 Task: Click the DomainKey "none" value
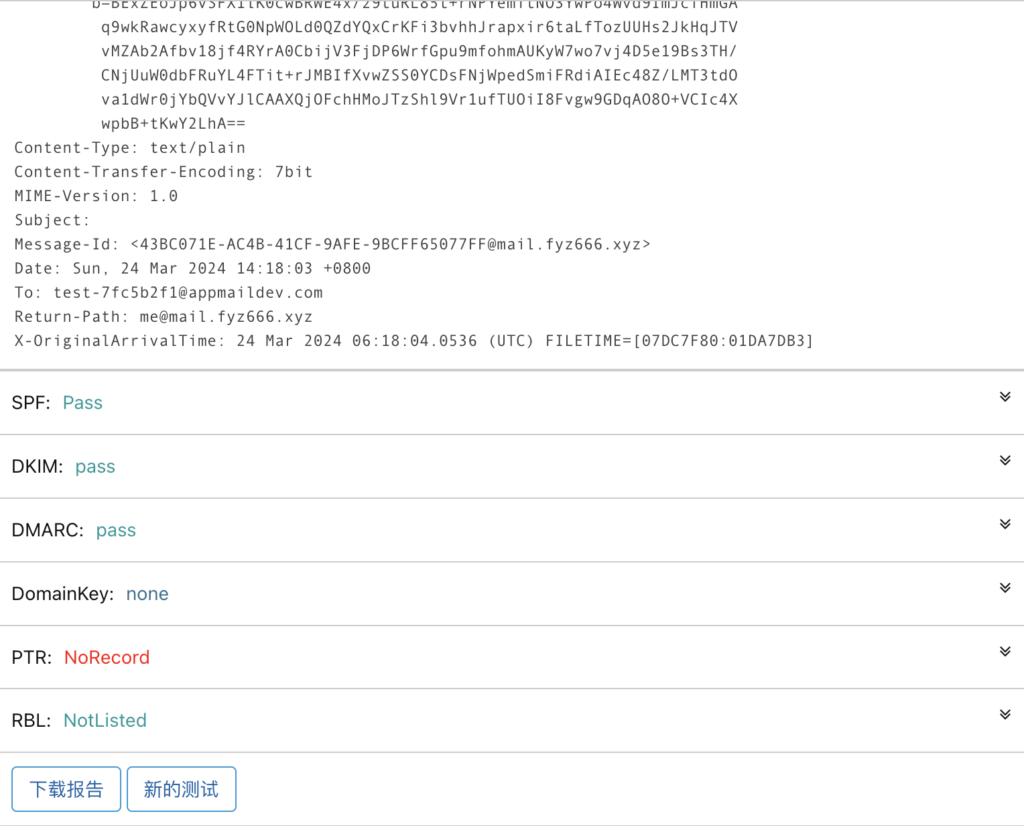tap(147, 594)
